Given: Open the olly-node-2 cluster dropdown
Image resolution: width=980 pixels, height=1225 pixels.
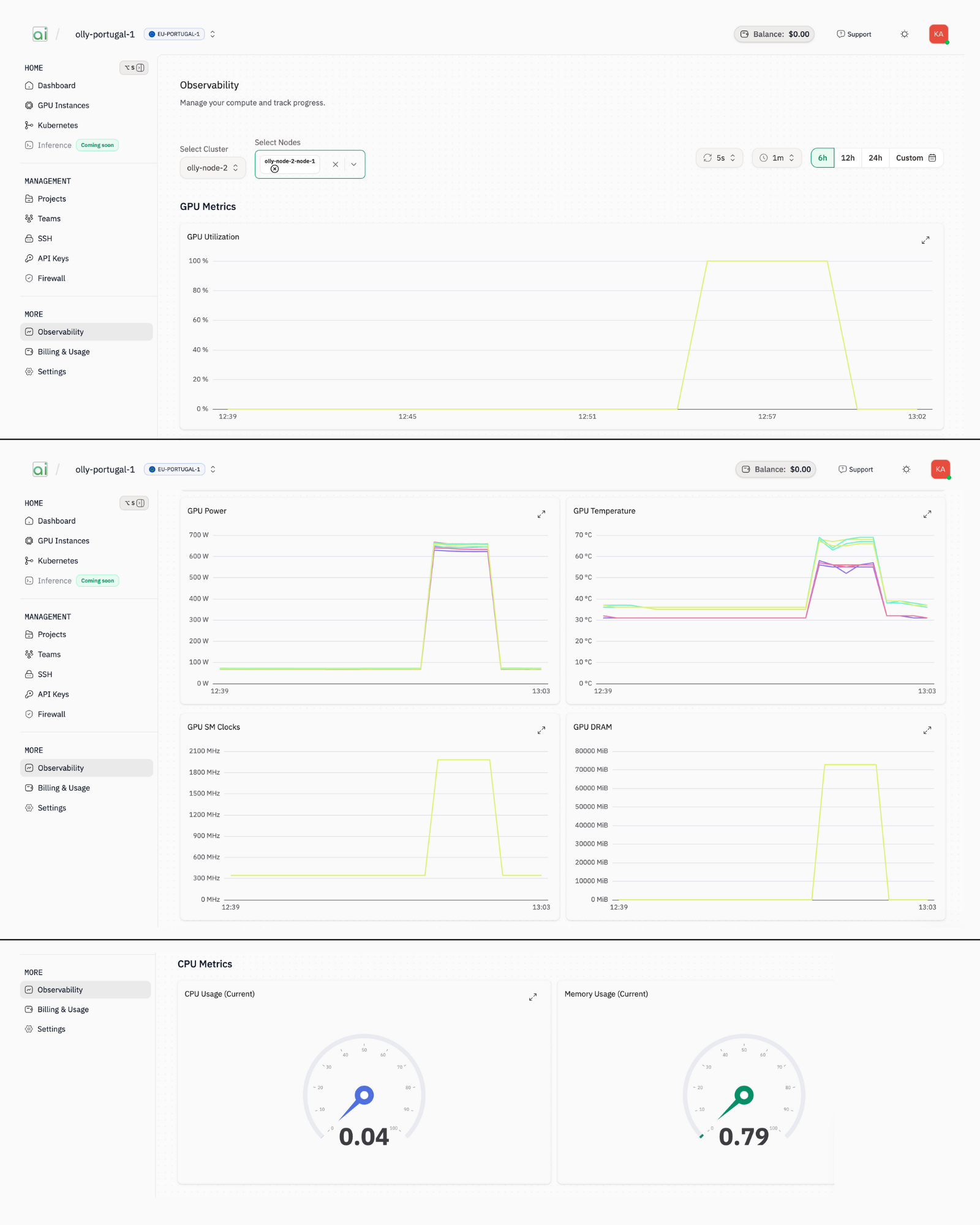Looking at the screenshot, I should [x=213, y=167].
